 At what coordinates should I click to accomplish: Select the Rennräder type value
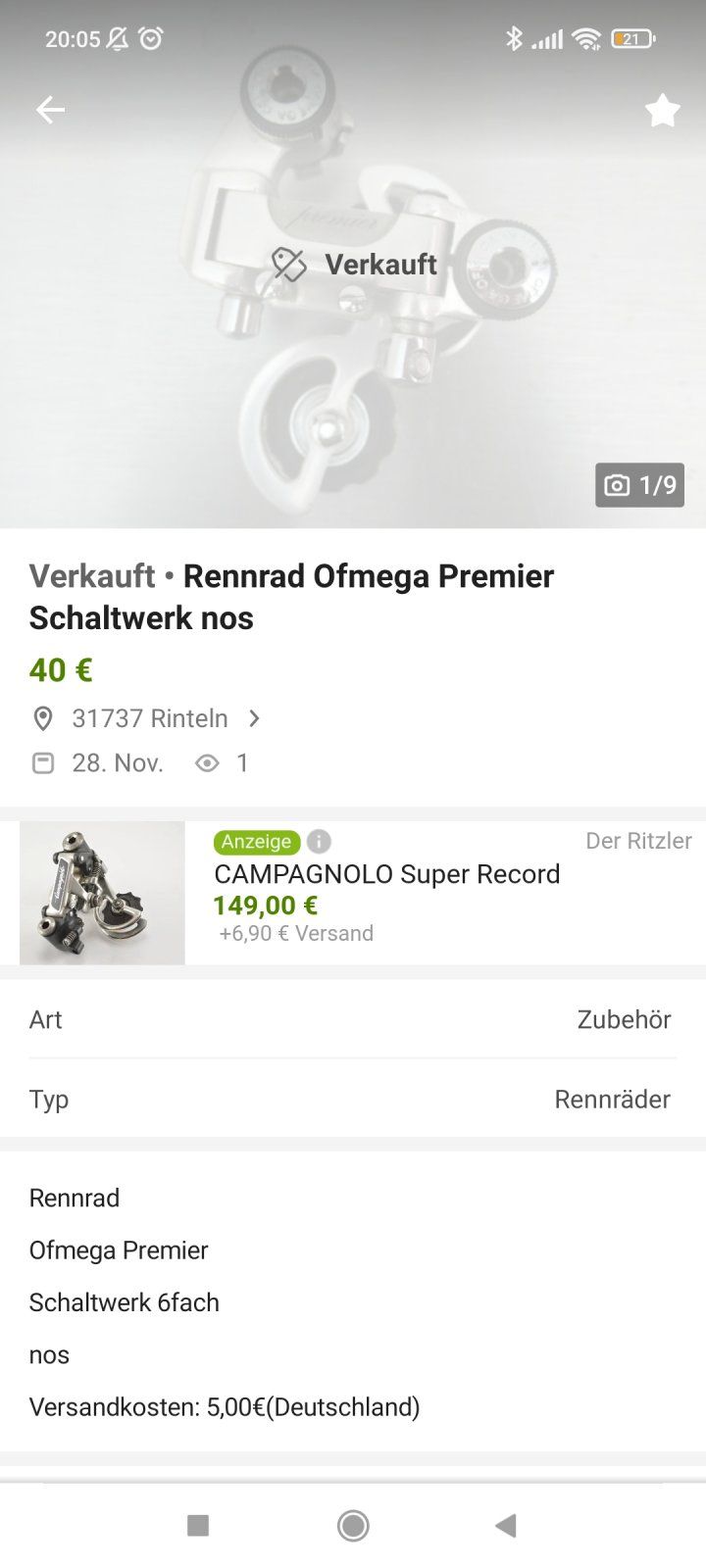tap(612, 1099)
